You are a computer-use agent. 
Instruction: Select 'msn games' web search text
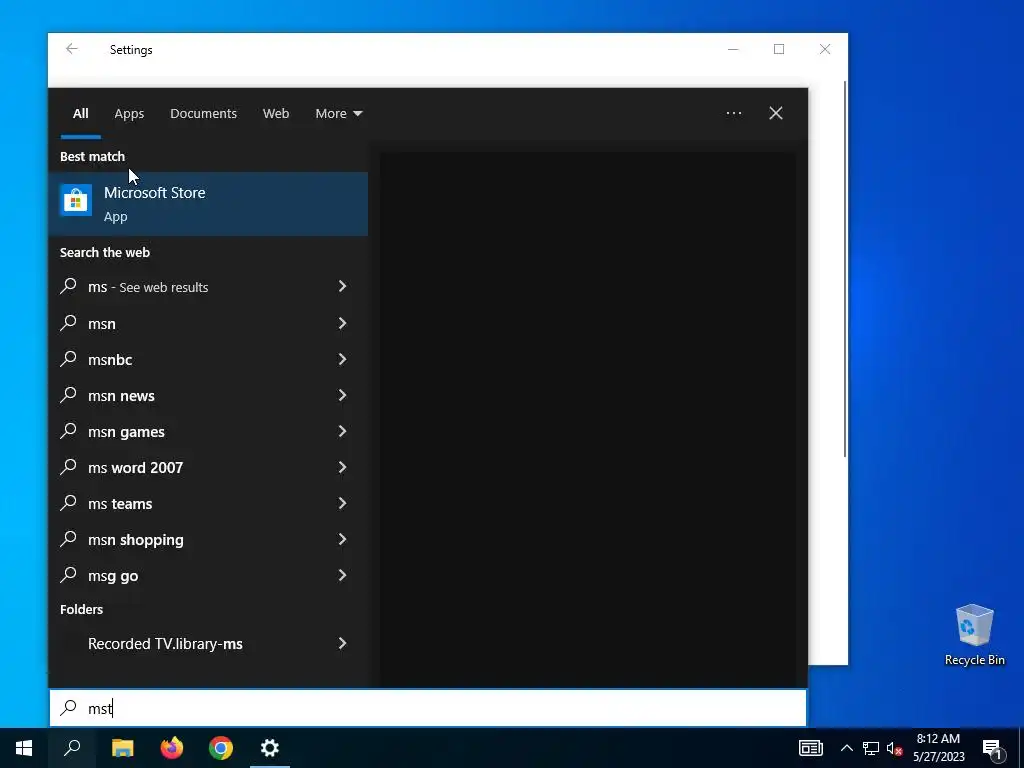[x=126, y=432]
